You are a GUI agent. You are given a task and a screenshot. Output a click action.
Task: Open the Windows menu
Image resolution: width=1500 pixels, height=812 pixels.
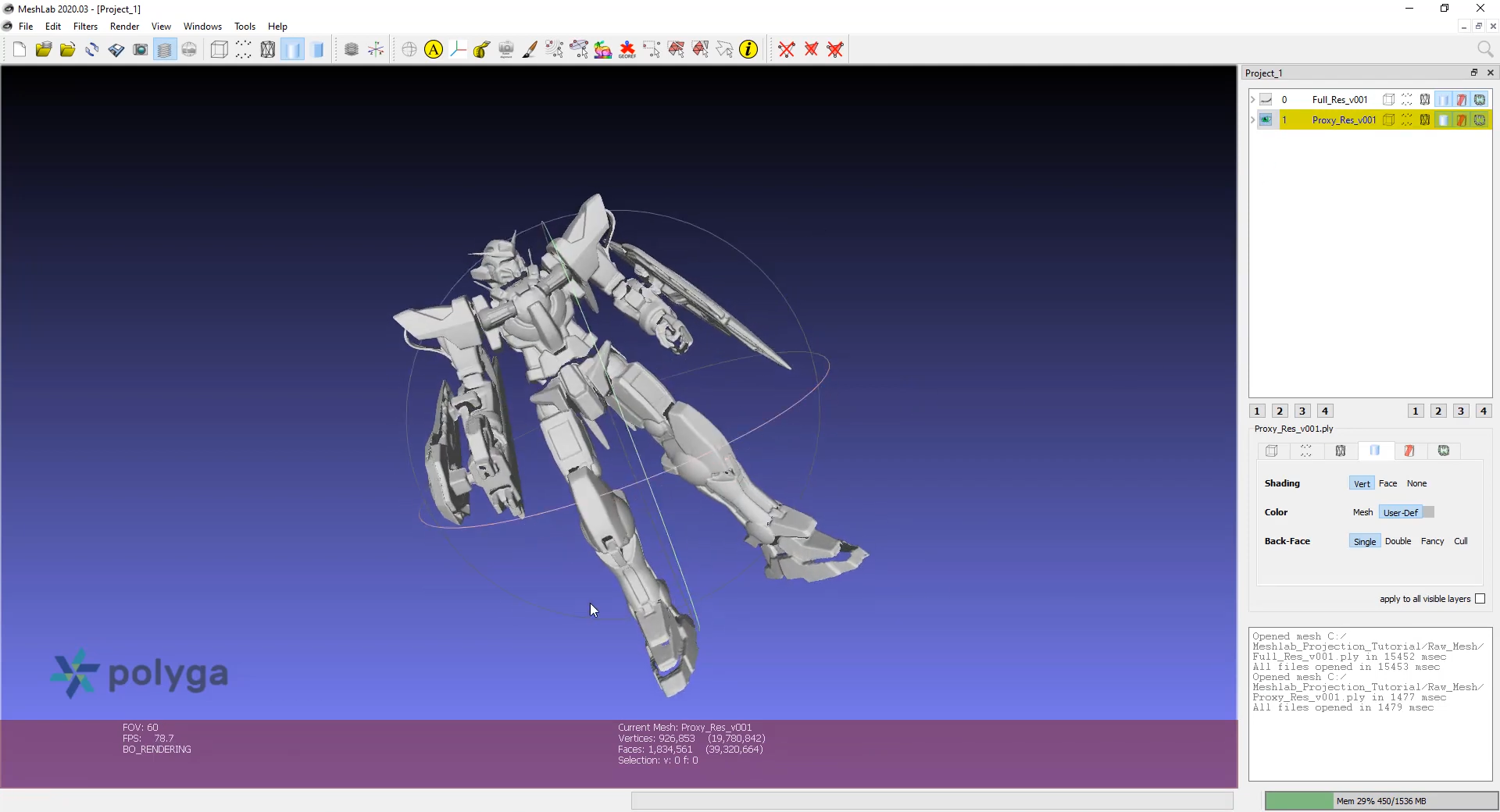click(202, 27)
